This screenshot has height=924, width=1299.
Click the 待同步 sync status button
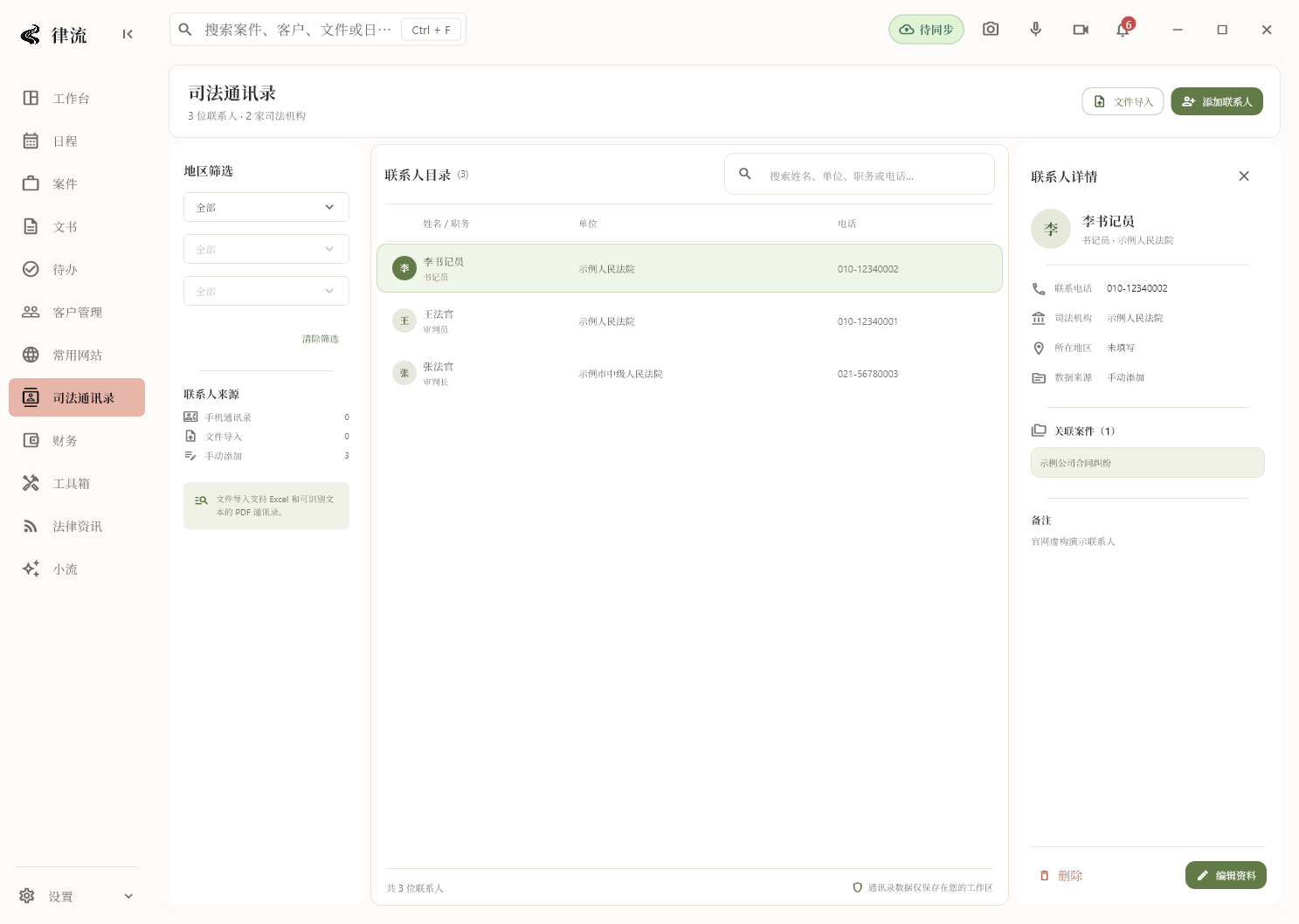(926, 30)
